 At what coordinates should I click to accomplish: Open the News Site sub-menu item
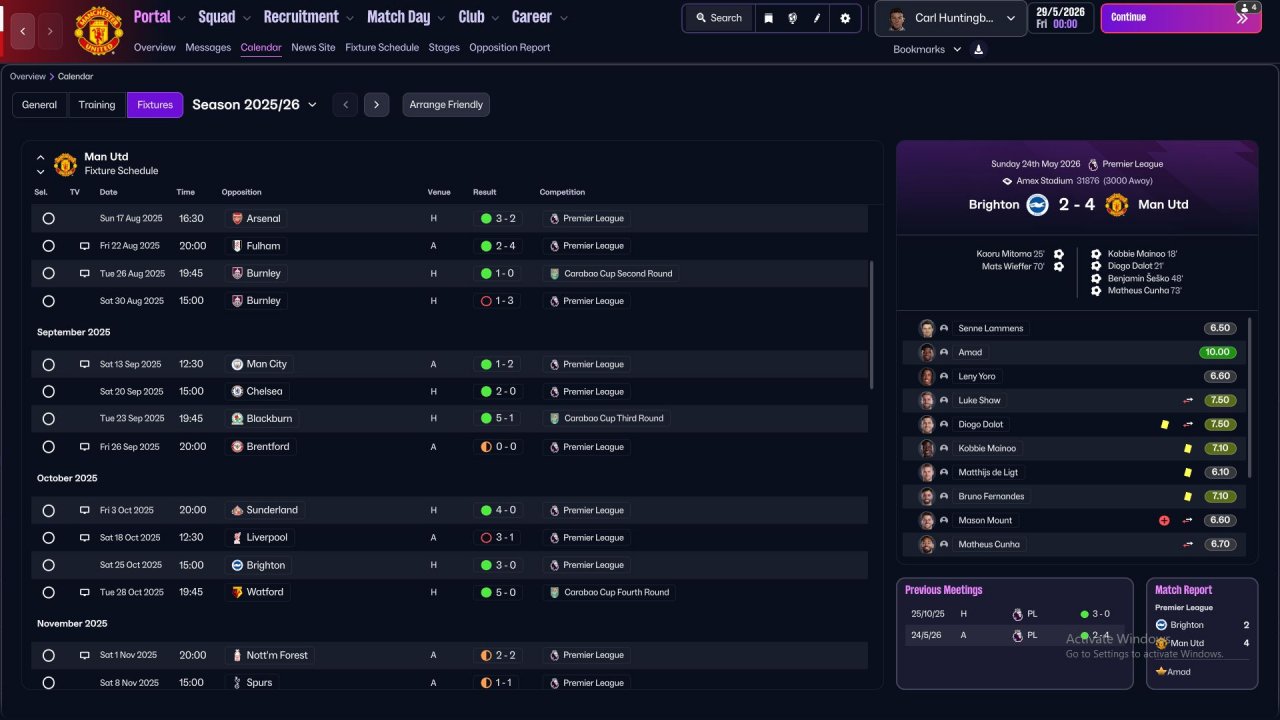(x=313, y=47)
